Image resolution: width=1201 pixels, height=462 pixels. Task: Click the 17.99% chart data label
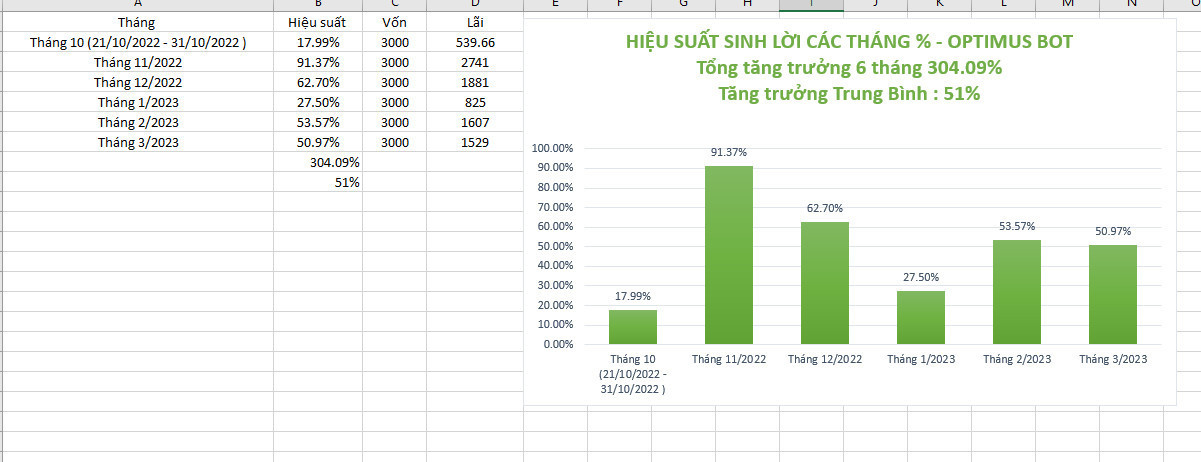coord(633,296)
